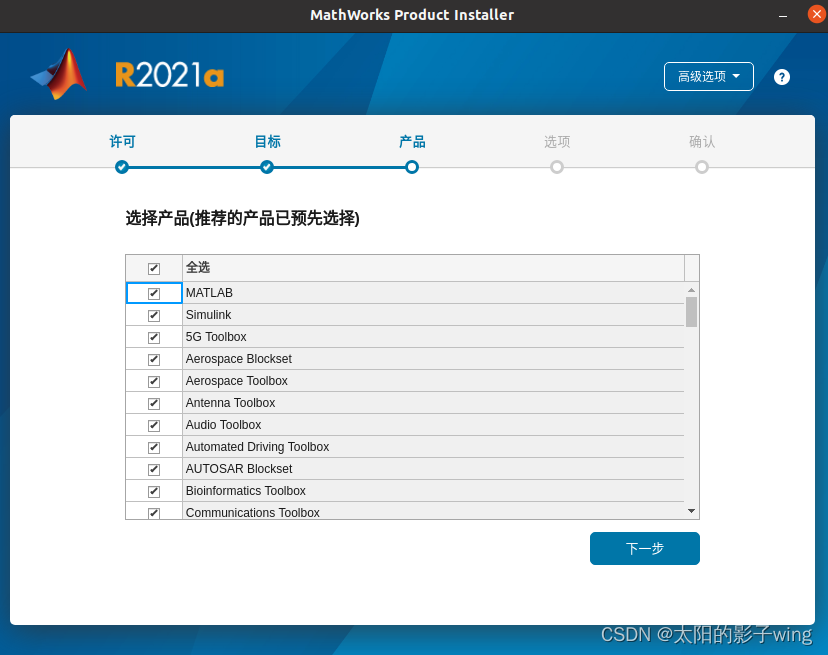Toggle the 全选 select-all checkbox

pyautogui.click(x=154, y=268)
